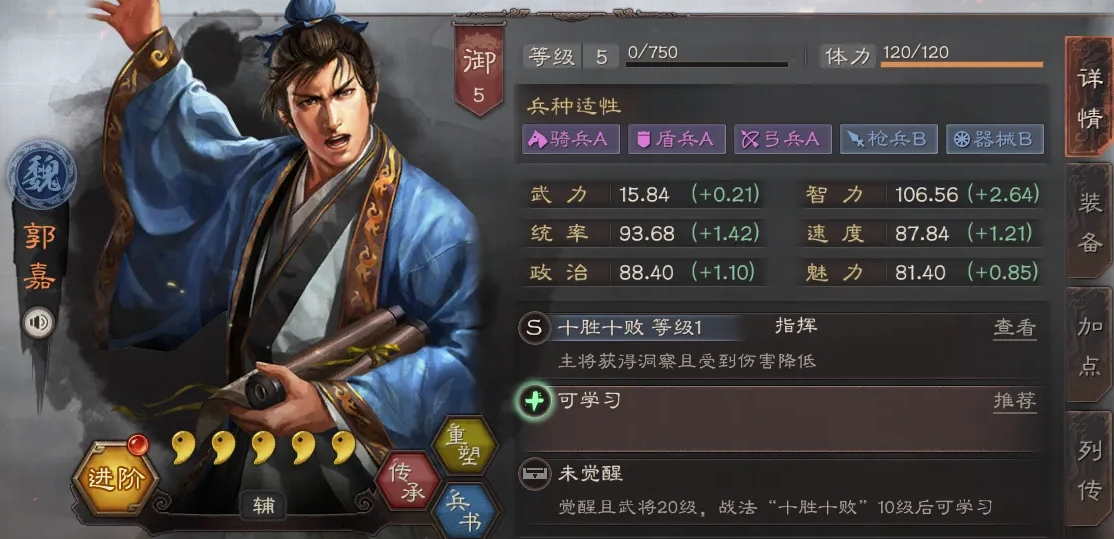The image size is (1114, 539).
Task: Select the 骑兵A cavalry aptitude badge
Action: click(x=571, y=139)
